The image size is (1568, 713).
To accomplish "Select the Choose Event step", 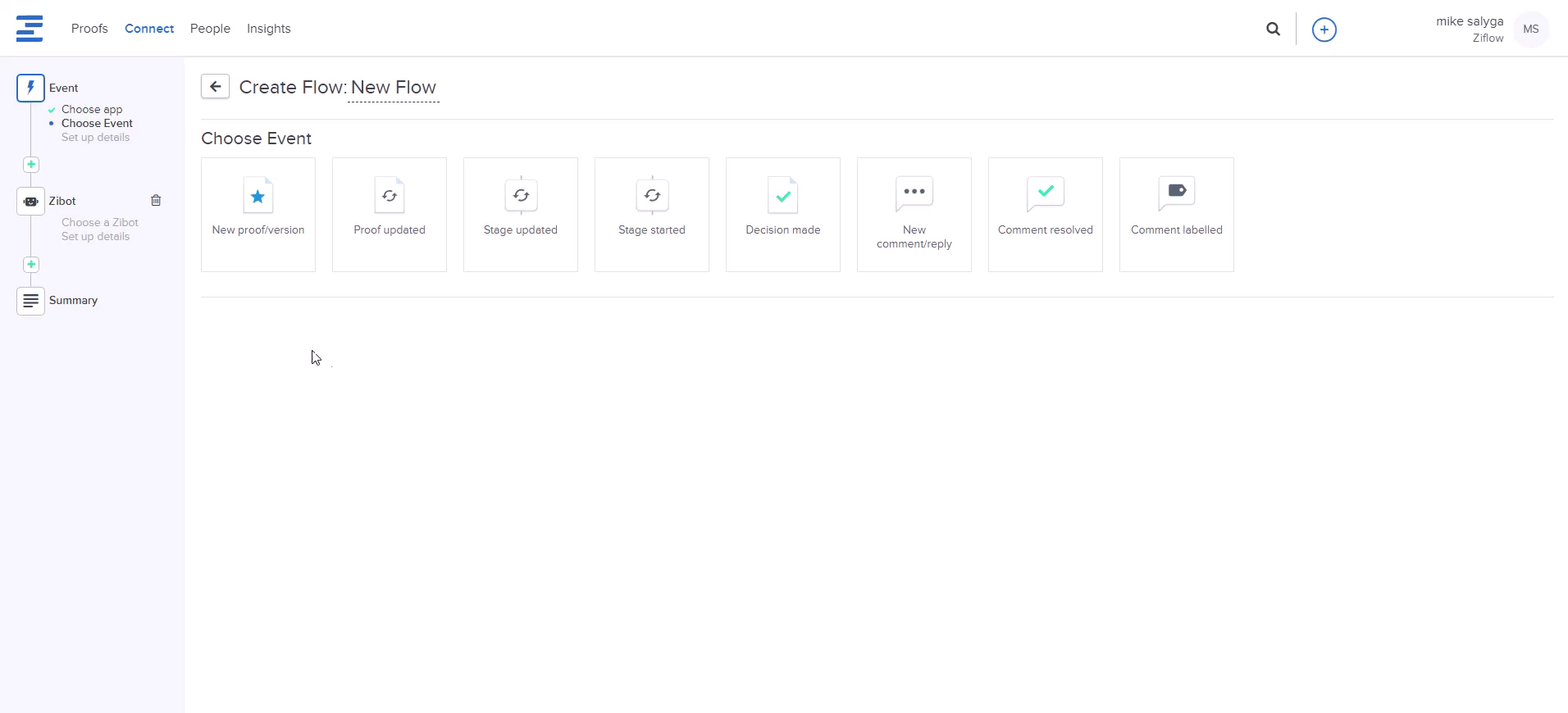I will [97, 123].
